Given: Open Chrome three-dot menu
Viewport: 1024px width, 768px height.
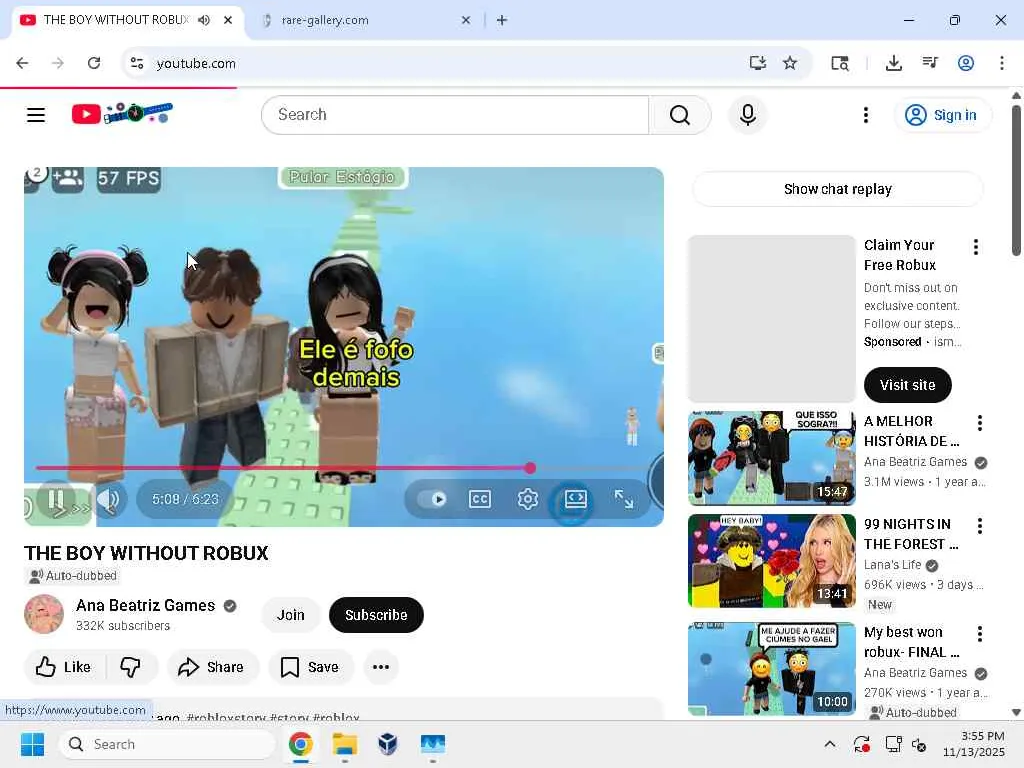Looking at the screenshot, I should click(1002, 63).
